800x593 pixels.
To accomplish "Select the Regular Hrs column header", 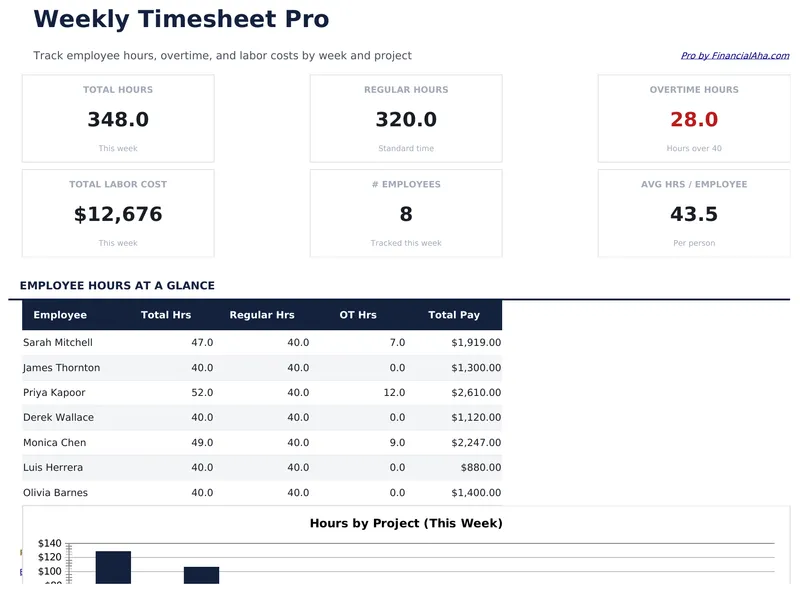I will click(x=262, y=314).
